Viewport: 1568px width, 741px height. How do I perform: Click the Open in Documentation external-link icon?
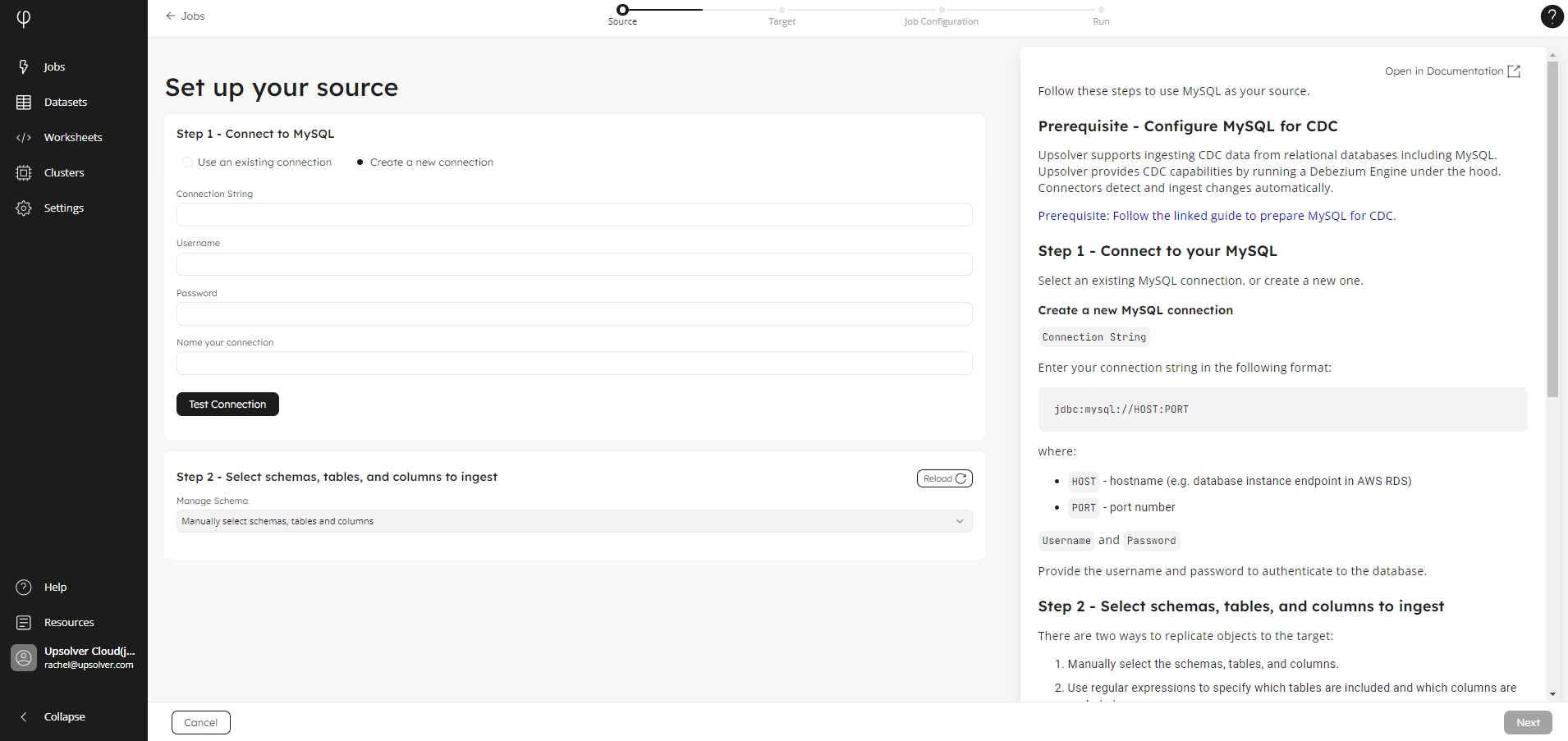1514,71
